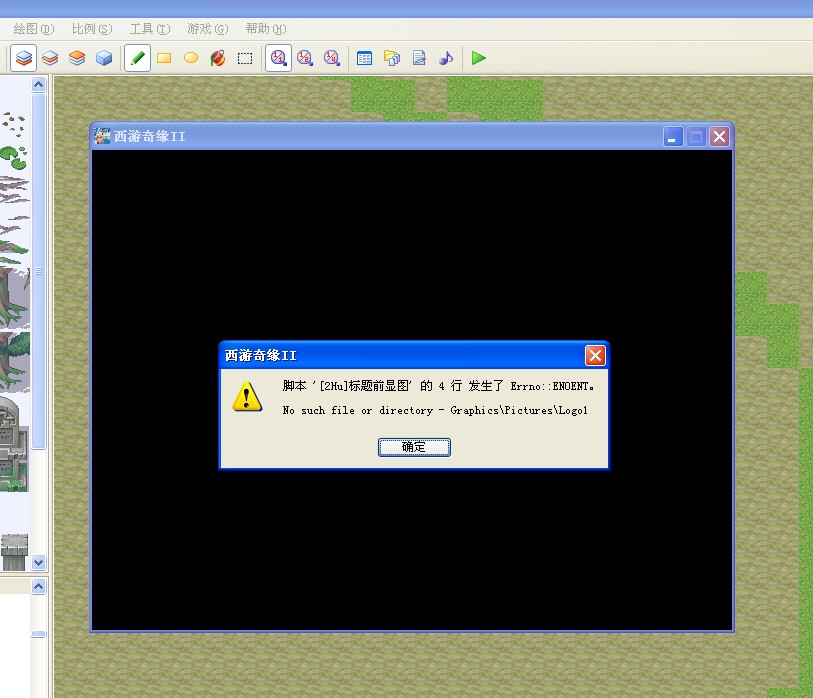
Task: Select the ellipse drawing tool
Action: click(191, 58)
